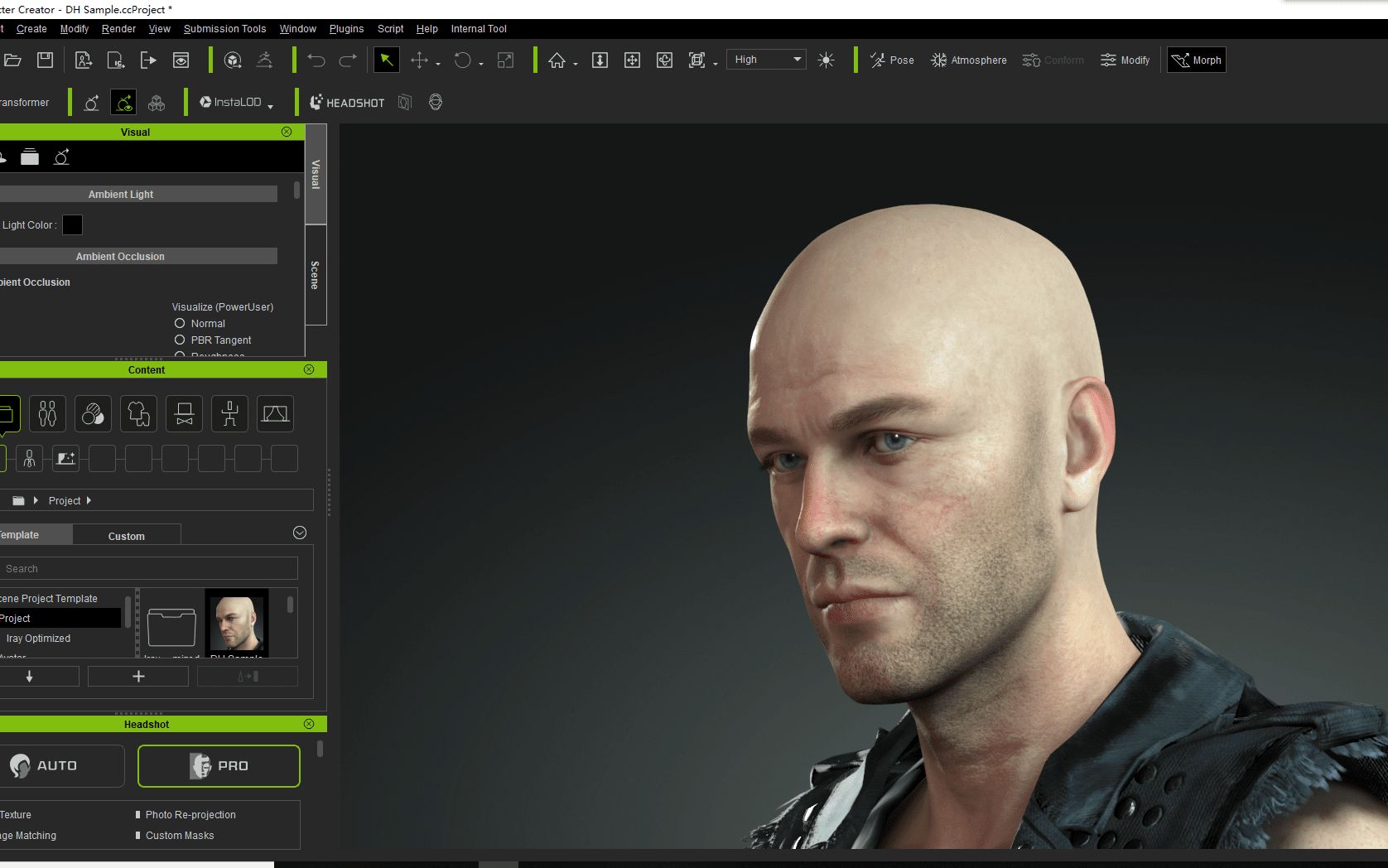Click the actor pair icon in Content
1388x868 pixels.
[47, 413]
